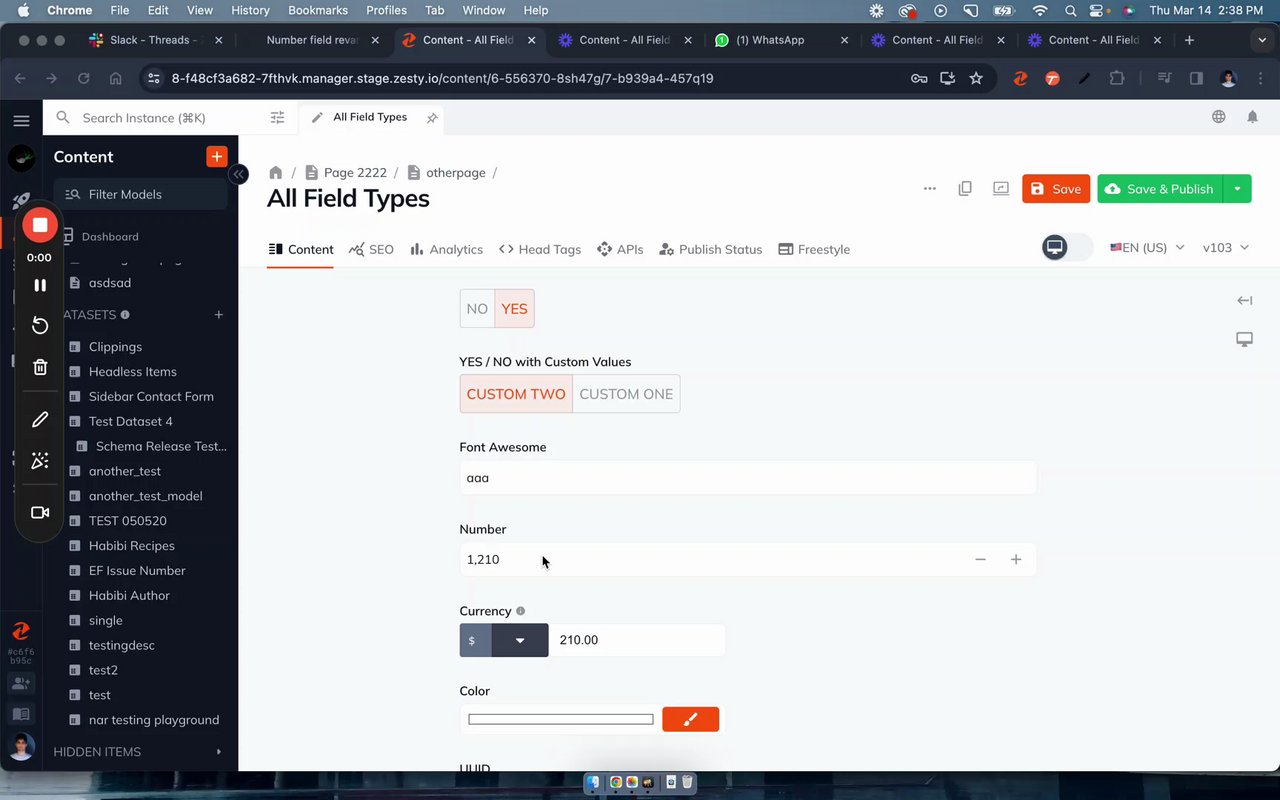Pin the All Field Types tab

432,118
